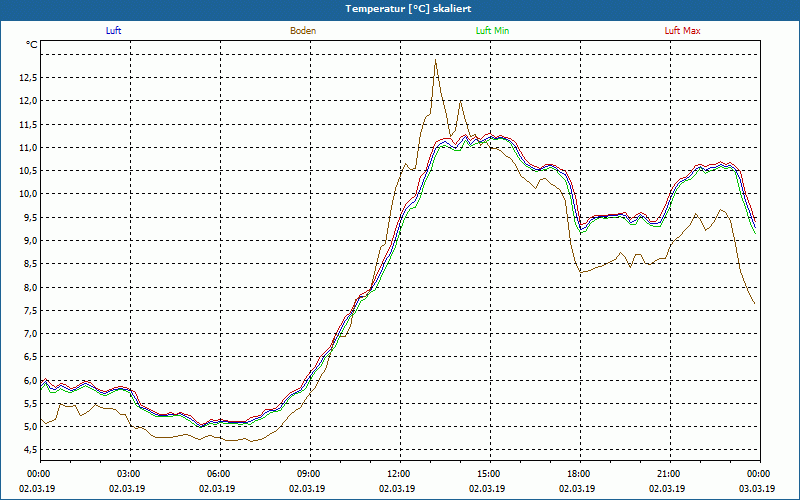The height and width of the screenshot is (500, 800).
Task: Click the 8,0 y-axis value
Action: coord(30,287)
